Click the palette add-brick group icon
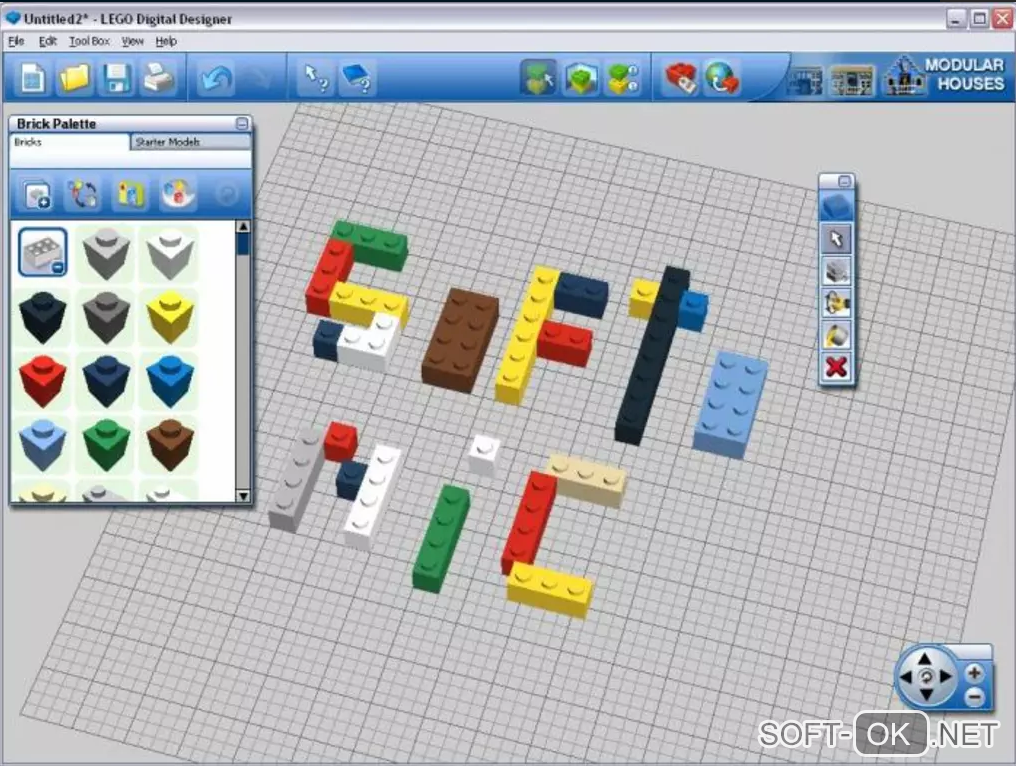1016x766 pixels. point(38,194)
